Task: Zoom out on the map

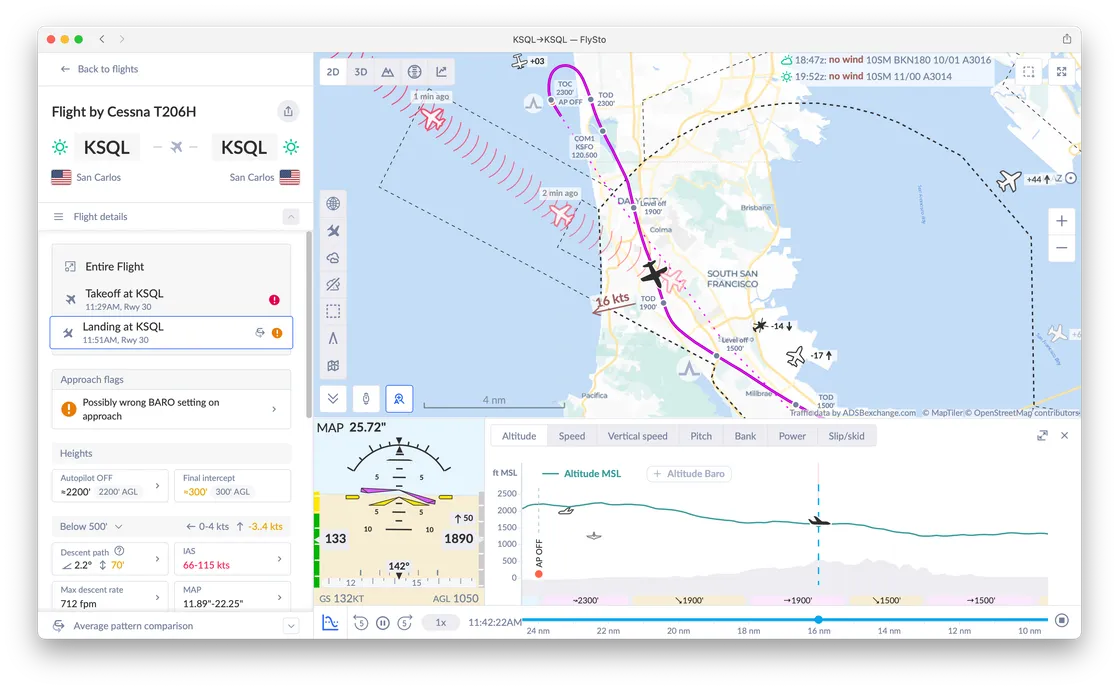Action: (x=1061, y=249)
